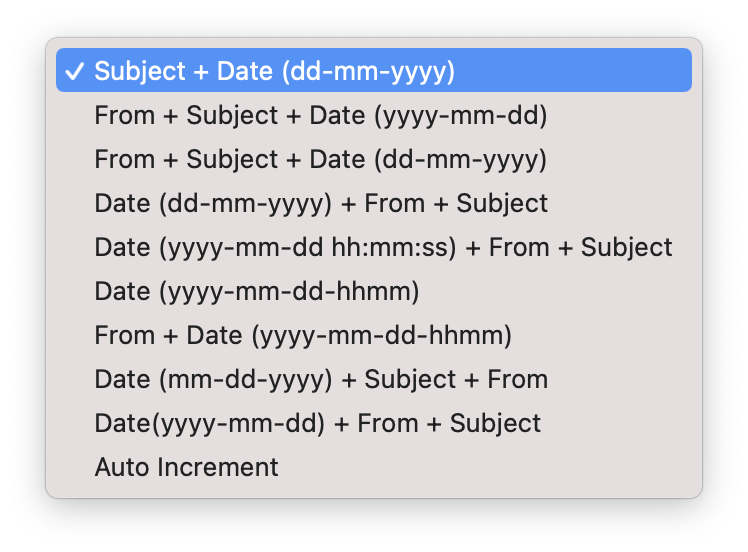Viewport: 748px width, 552px height.
Task: Choose the Auto Increment option
Action: coord(186,467)
